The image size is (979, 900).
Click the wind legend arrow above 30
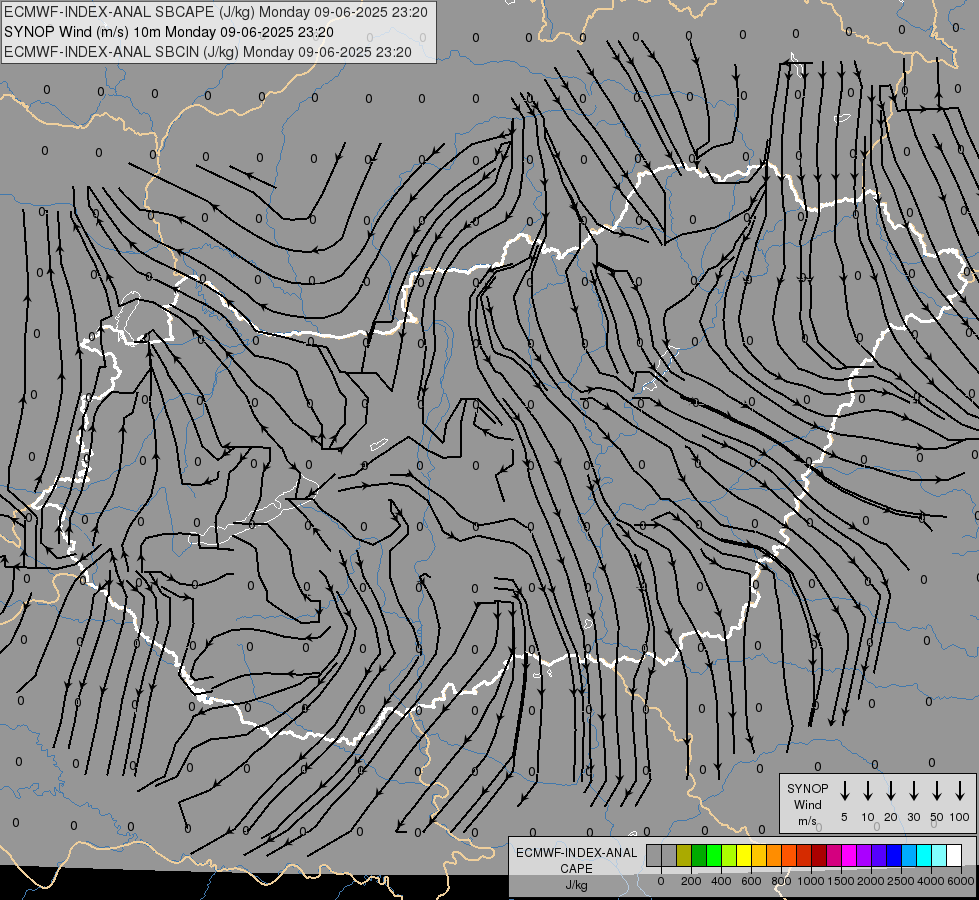tap(913, 791)
